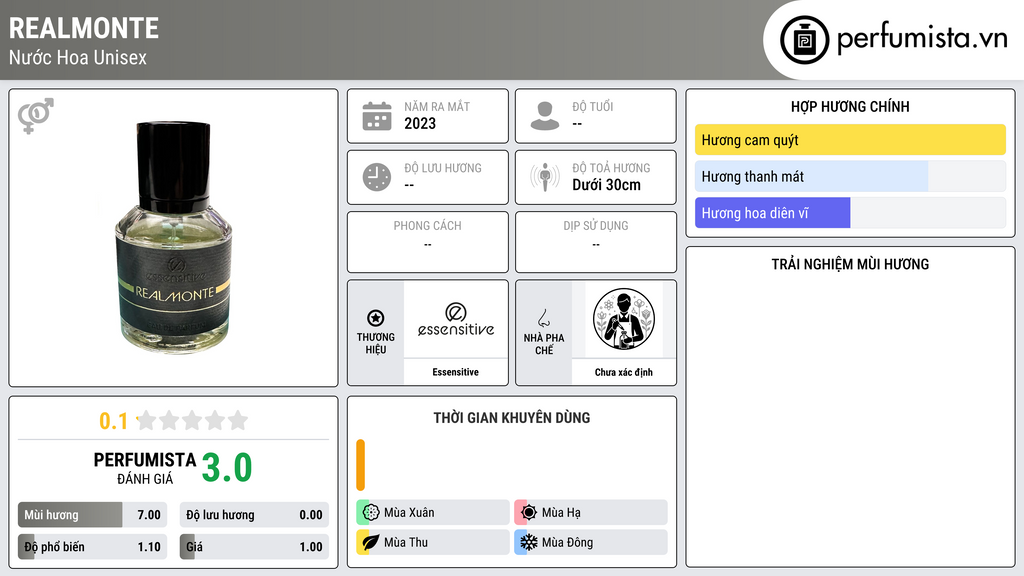This screenshot has width=1024, height=576.
Task: Click the unisex gender symbol icon
Action: pos(36,116)
